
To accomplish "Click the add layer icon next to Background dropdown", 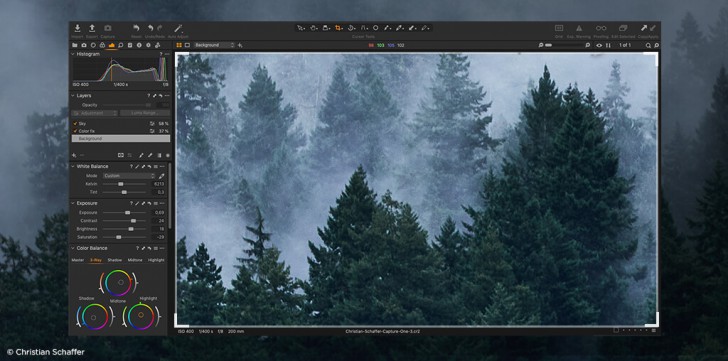I will tap(240, 45).
